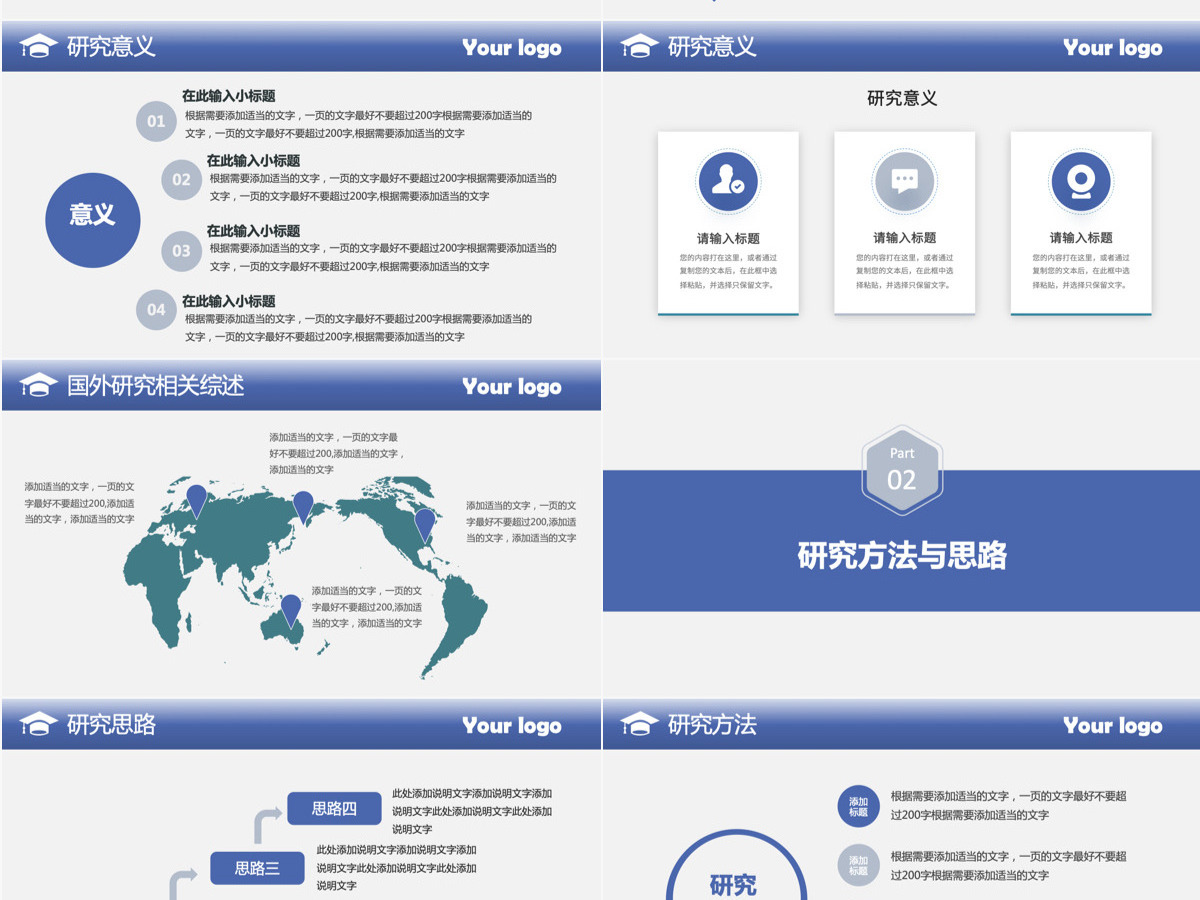Image resolution: width=1200 pixels, height=900 pixels.
Task: Click the dark blue 添加标题 circle
Action: click(x=858, y=806)
